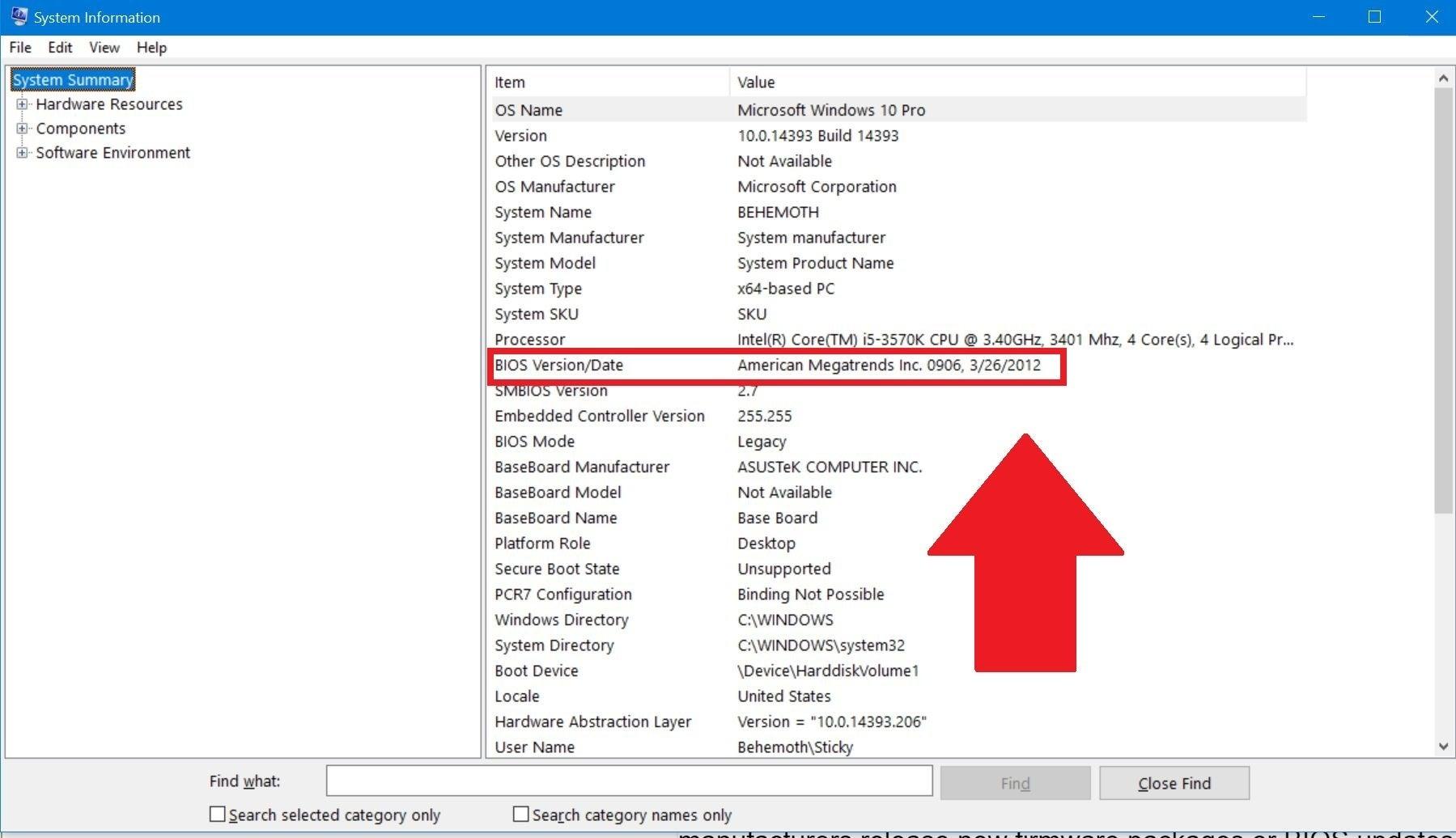Image resolution: width=1456 pixels, height=838 pixels.
Task: Open the Edit menu
Action: click(59, 47)
